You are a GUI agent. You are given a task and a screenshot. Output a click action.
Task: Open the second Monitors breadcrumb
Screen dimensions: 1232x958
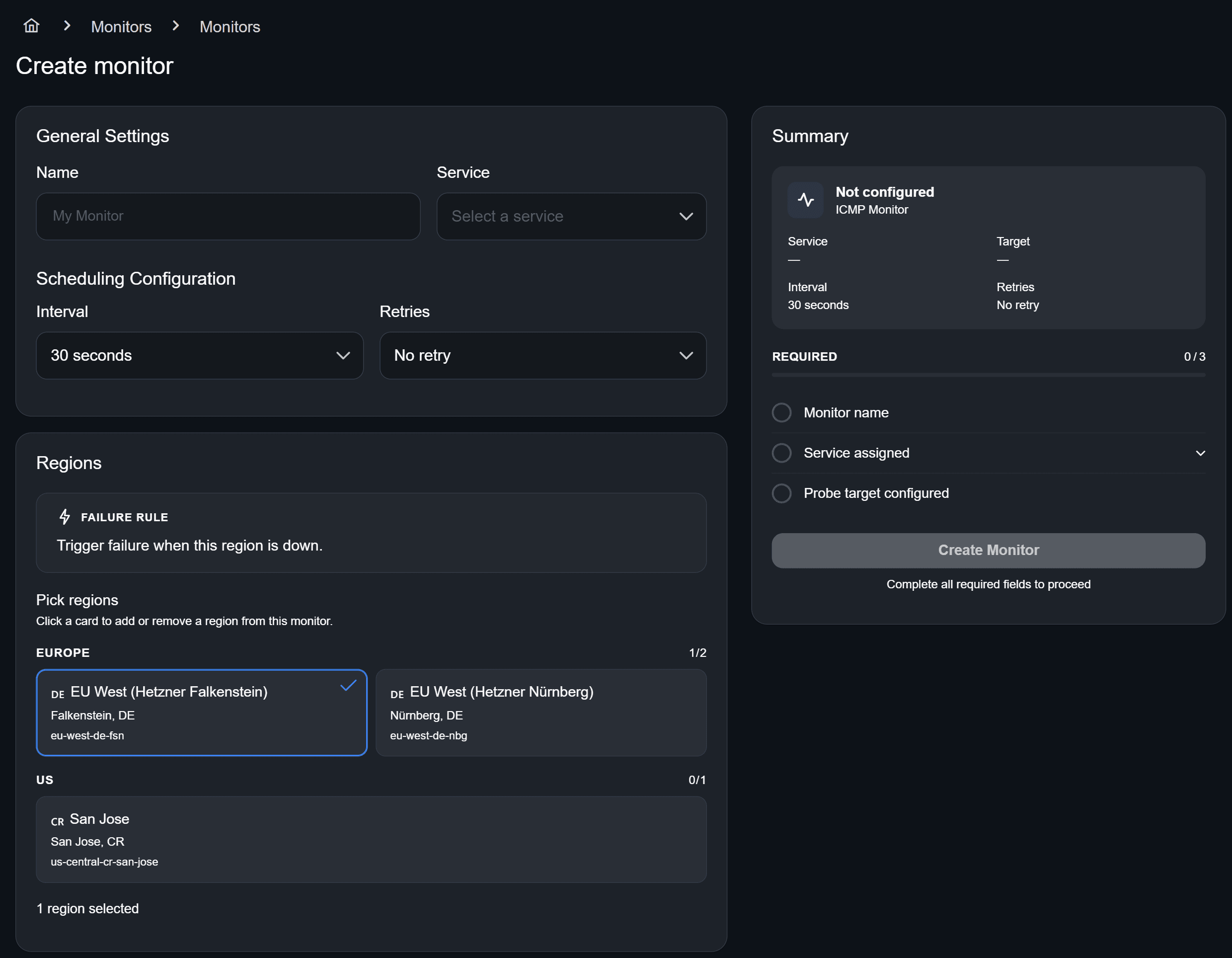(x=230, y=26)
